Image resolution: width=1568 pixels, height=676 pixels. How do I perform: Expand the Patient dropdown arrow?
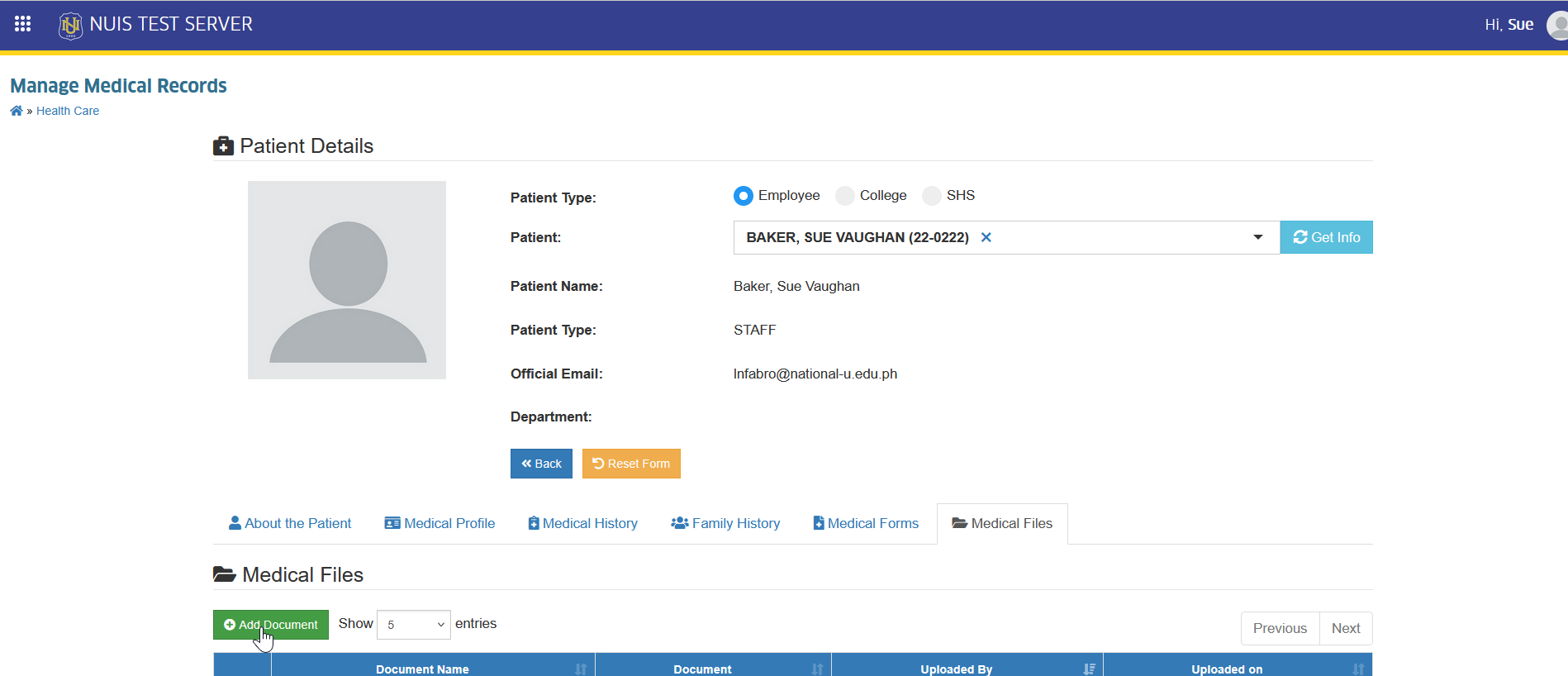1258,237
